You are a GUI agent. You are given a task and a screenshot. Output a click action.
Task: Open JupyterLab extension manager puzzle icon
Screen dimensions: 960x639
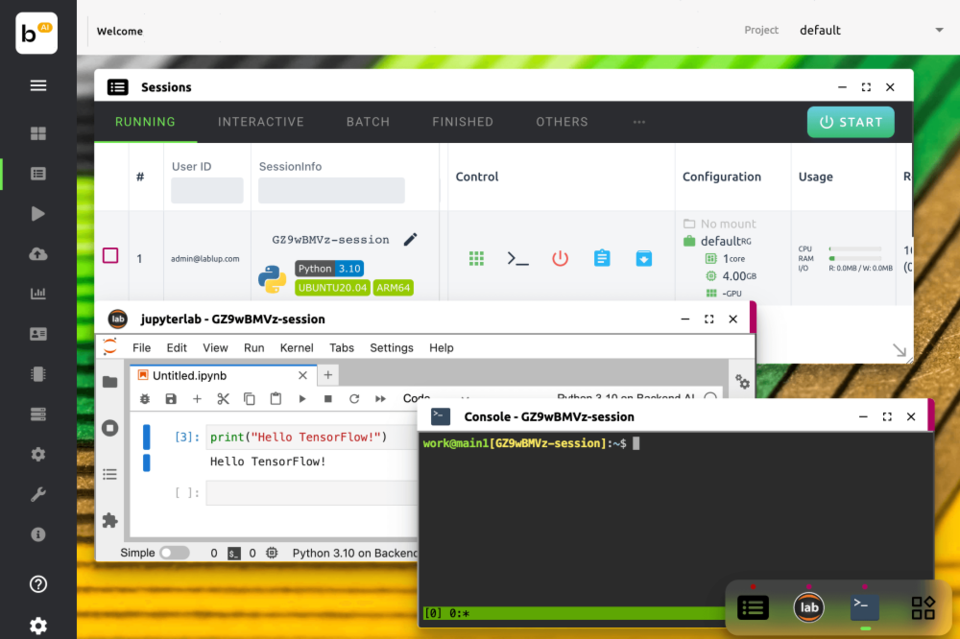coord(110,520)
